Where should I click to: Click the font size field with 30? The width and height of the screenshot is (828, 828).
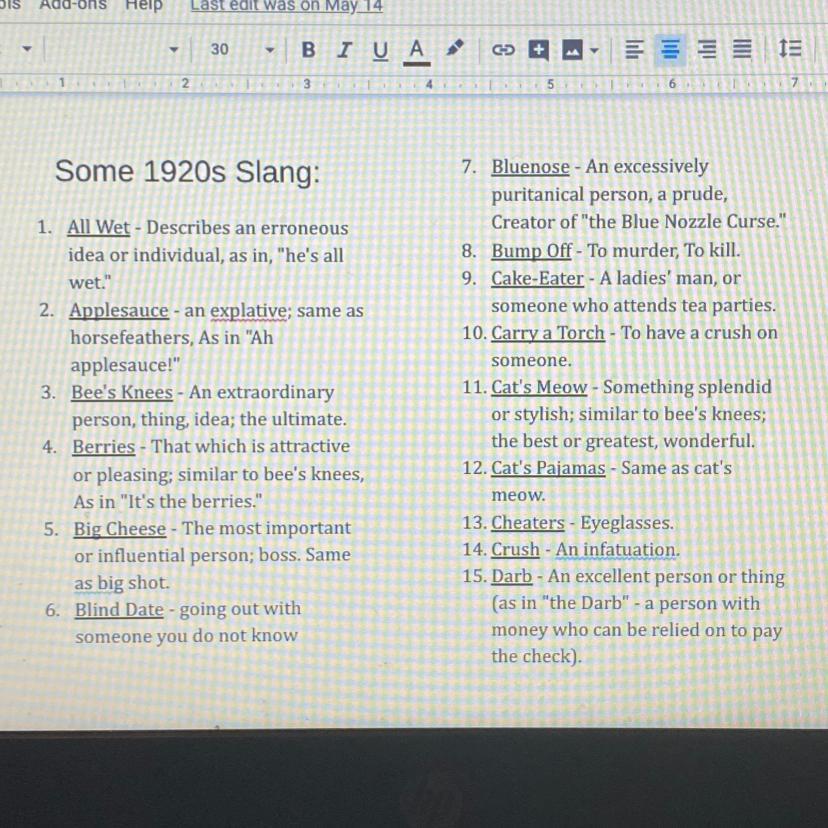[220, 50]
